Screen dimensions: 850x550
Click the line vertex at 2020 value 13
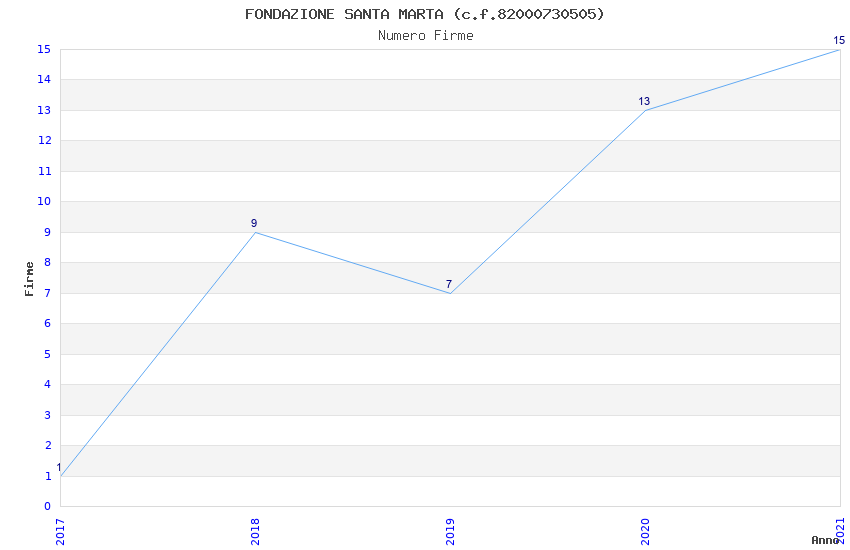pyautogui.click(x=645, y=111)
